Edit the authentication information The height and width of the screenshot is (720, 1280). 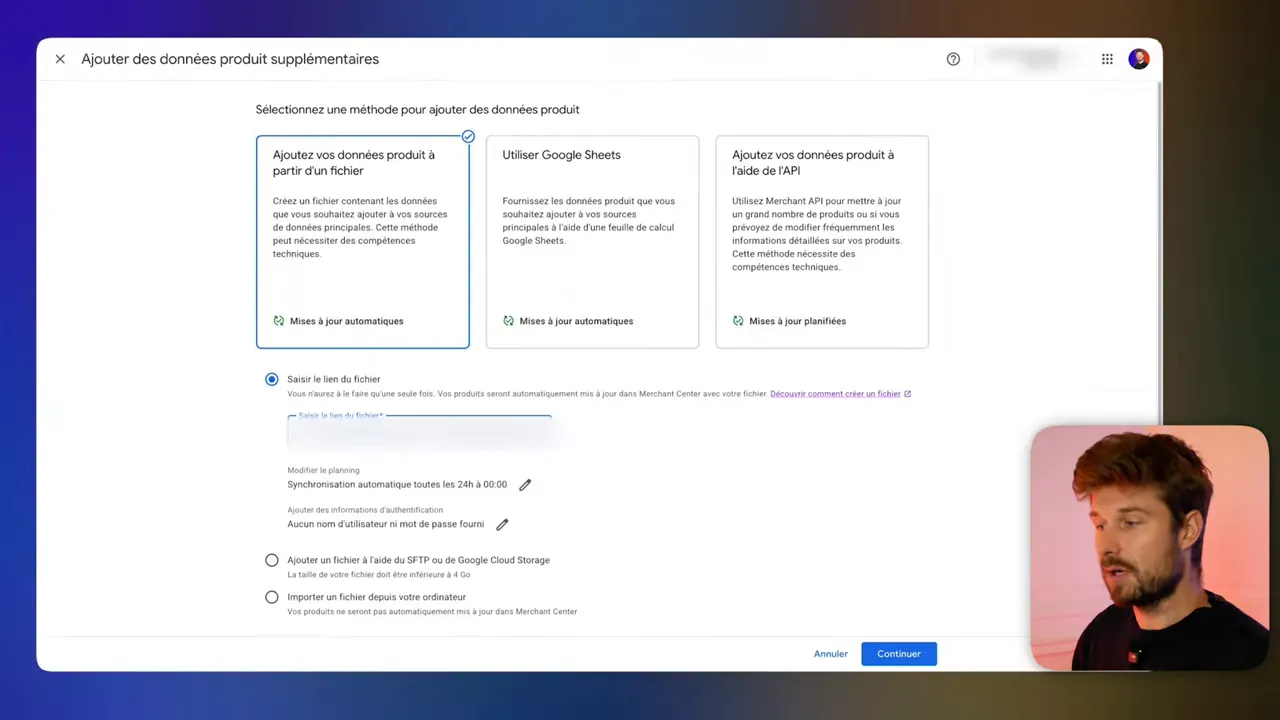tap(501, 524)
